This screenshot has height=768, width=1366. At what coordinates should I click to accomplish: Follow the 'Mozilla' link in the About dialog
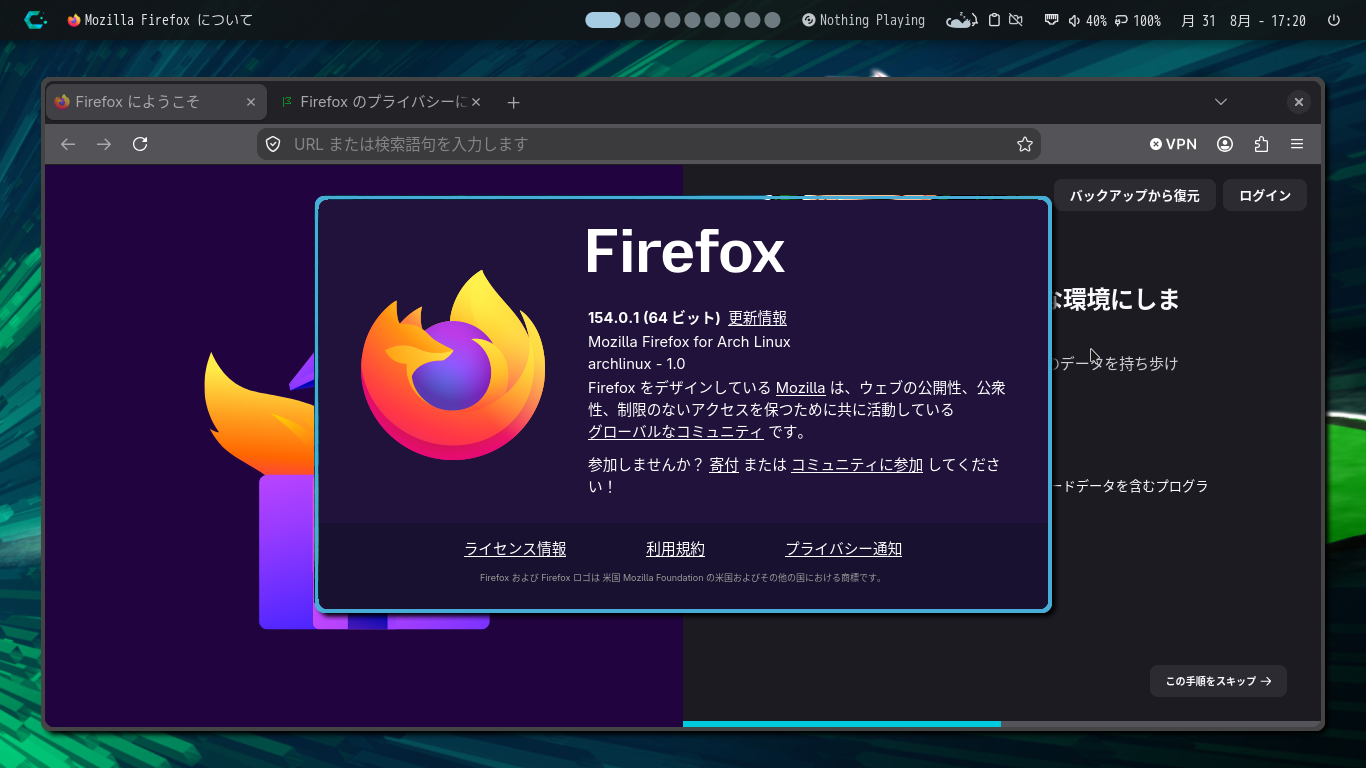coord(800,388)
